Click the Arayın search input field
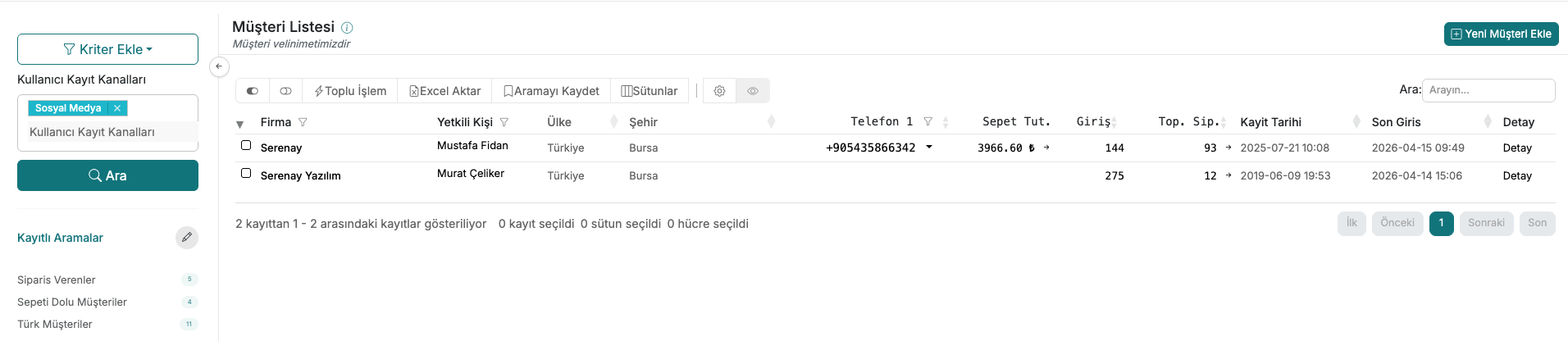The width and height of the screenshot is (1568, 341). [x=1488, y=90]
